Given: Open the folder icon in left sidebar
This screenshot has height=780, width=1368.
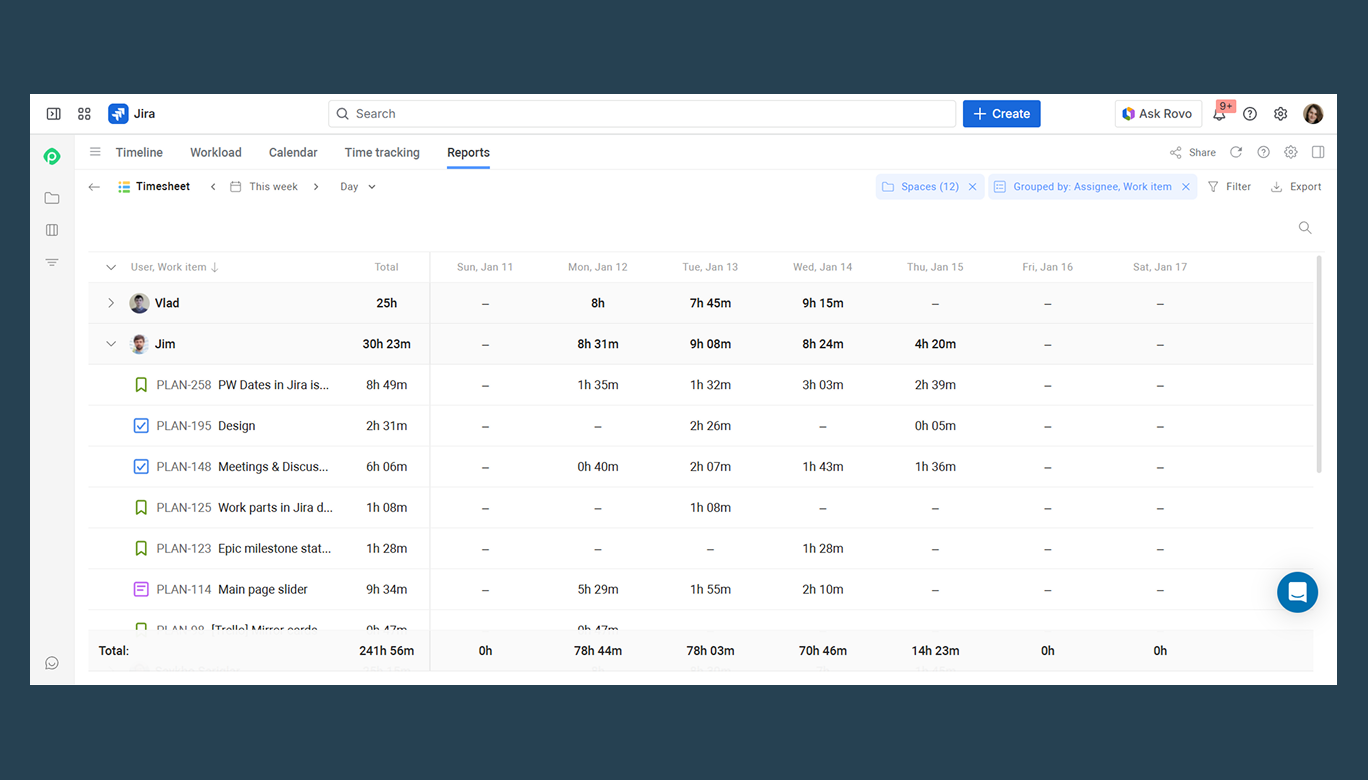Looking at the screenshot, I should 52,198.
